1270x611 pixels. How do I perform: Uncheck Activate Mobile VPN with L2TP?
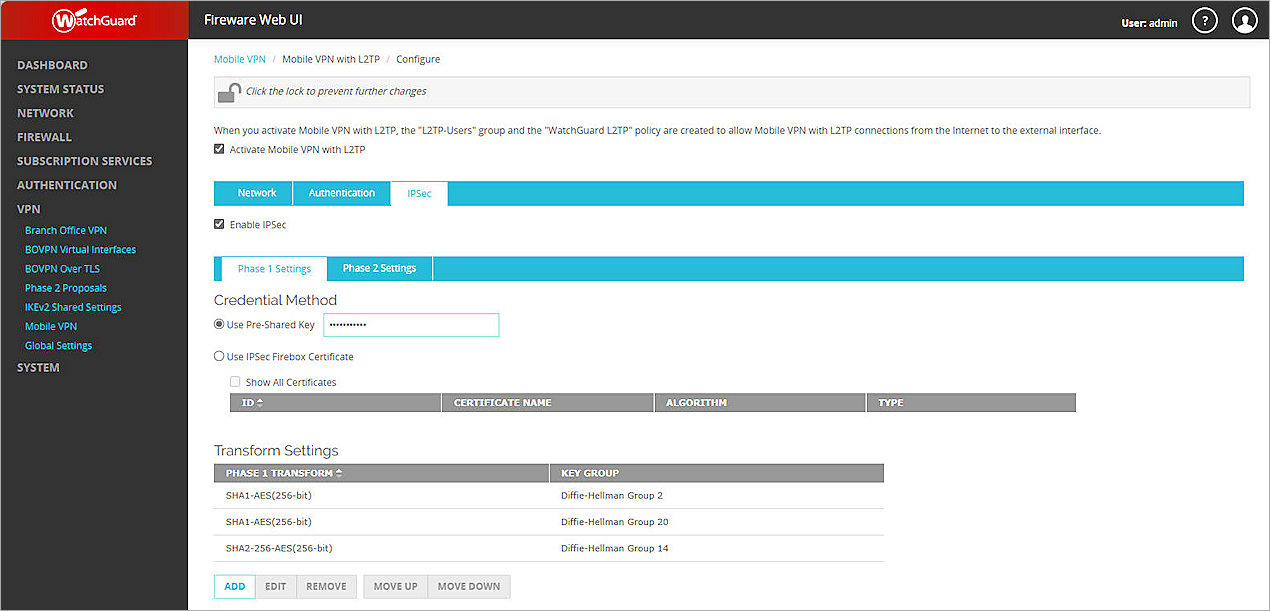click(219, 148)
